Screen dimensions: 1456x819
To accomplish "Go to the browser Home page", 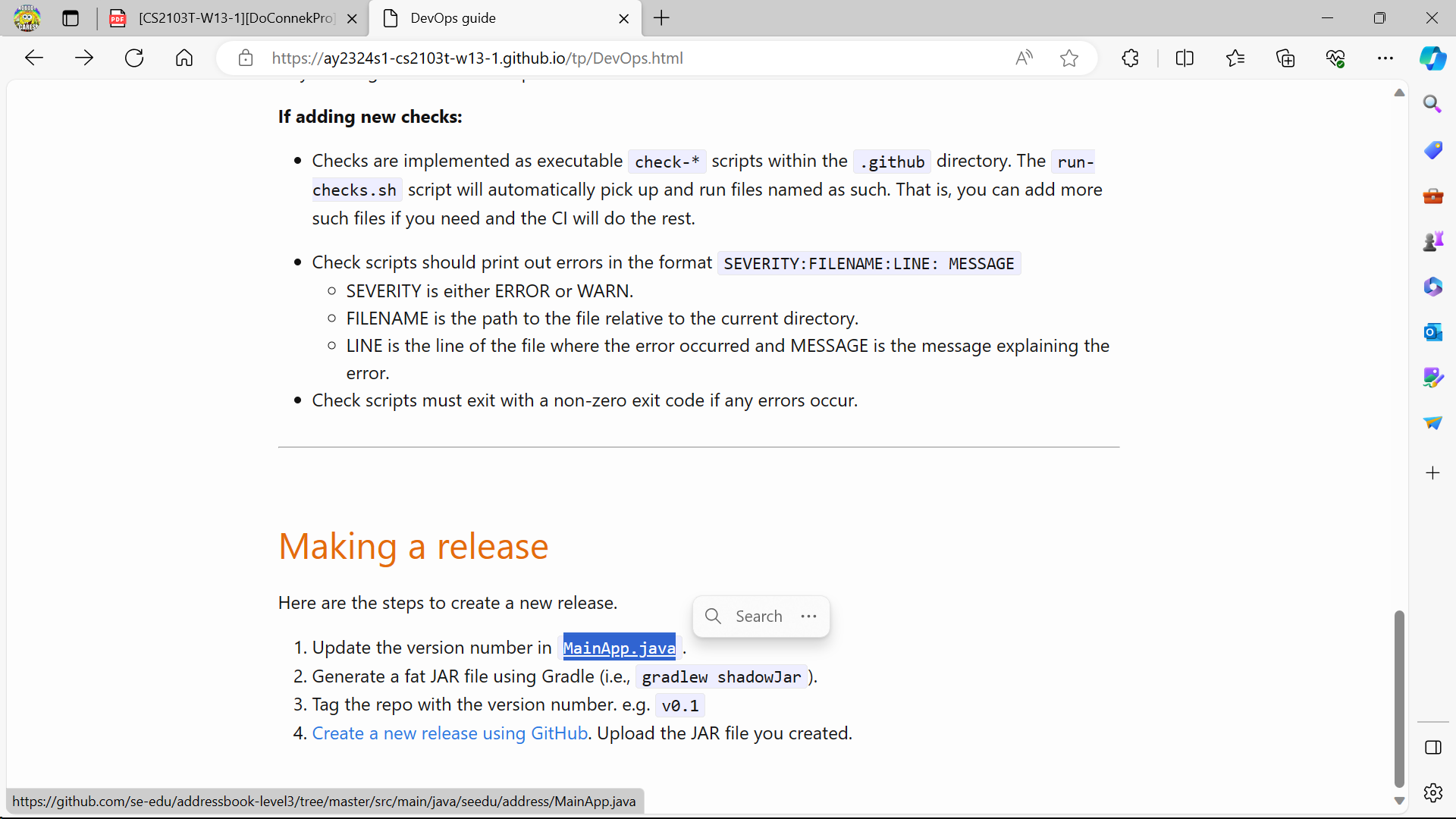I will (184, 58).
